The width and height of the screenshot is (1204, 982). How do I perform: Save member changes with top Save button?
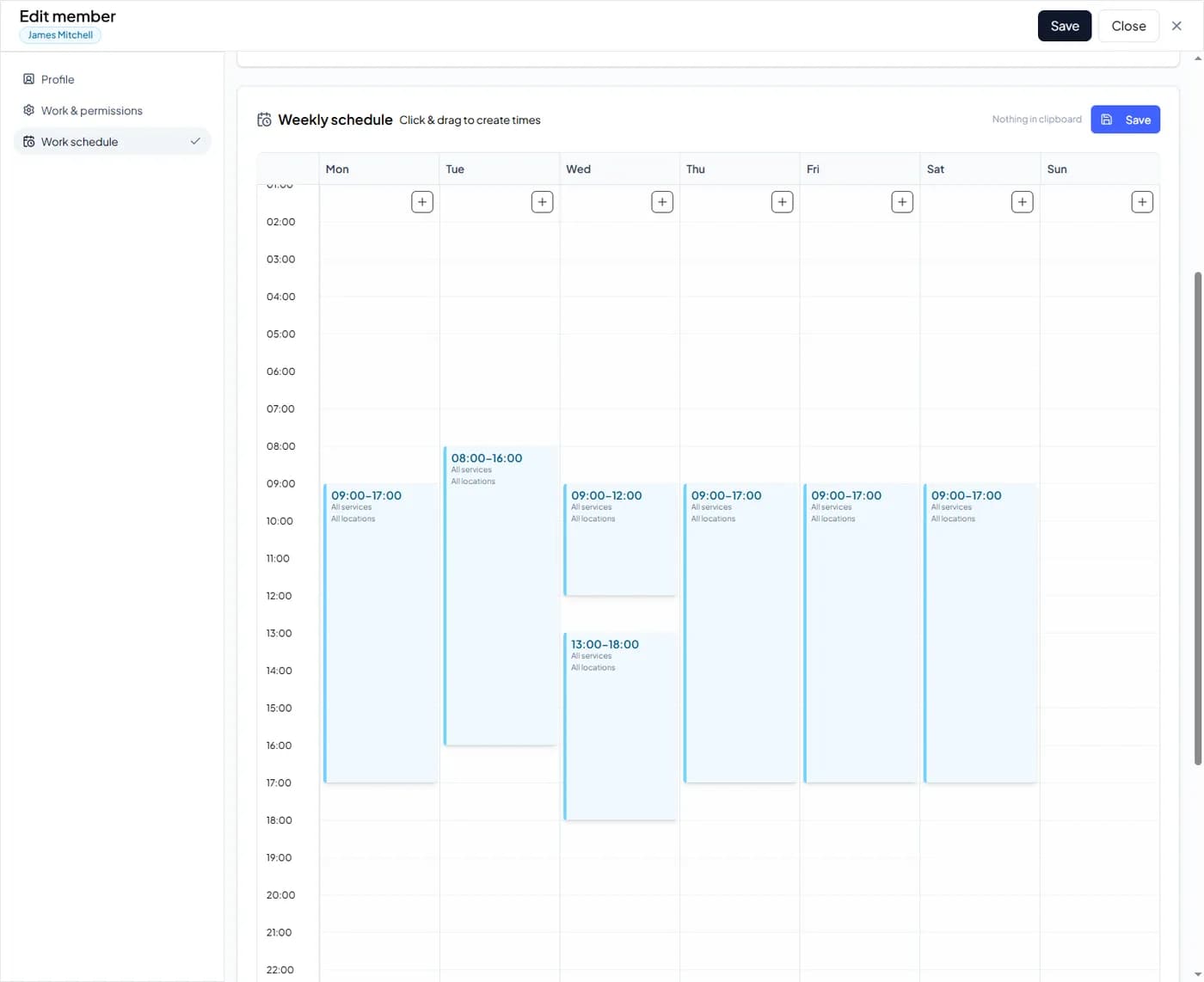click(x=1064, y=26)
